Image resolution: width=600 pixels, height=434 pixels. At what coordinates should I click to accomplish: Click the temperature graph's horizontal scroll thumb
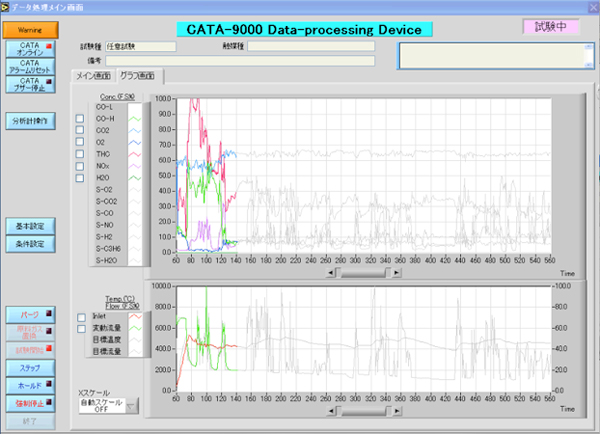[364, 411]
